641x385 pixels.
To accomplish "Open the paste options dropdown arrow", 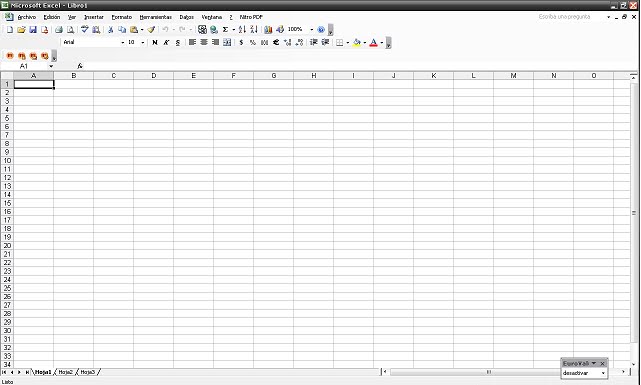I will pos(142,29).
